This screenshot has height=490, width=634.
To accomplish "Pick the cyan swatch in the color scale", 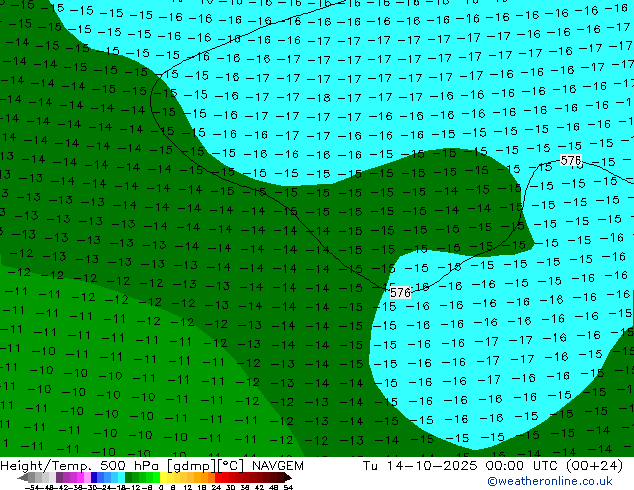I will tap(121, 477).
